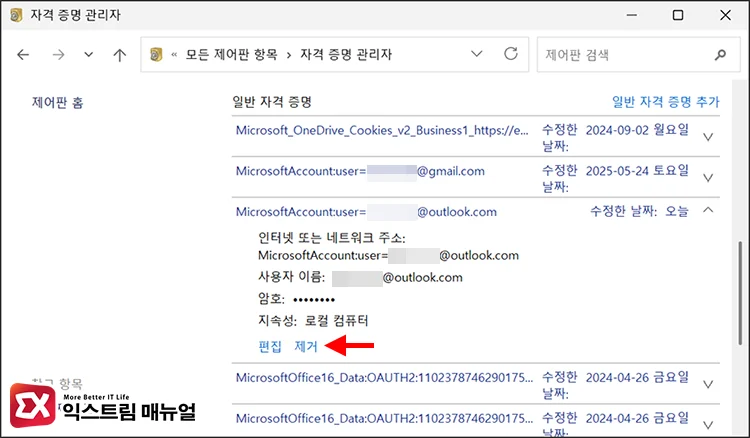
Task: Open the address bar history dropdown
Action: click(476, 54)
